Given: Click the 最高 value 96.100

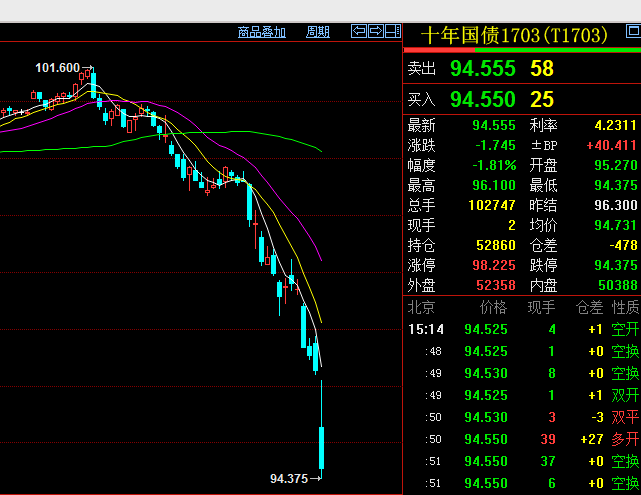Looking at the screenshot, I should tap(494, 185).
